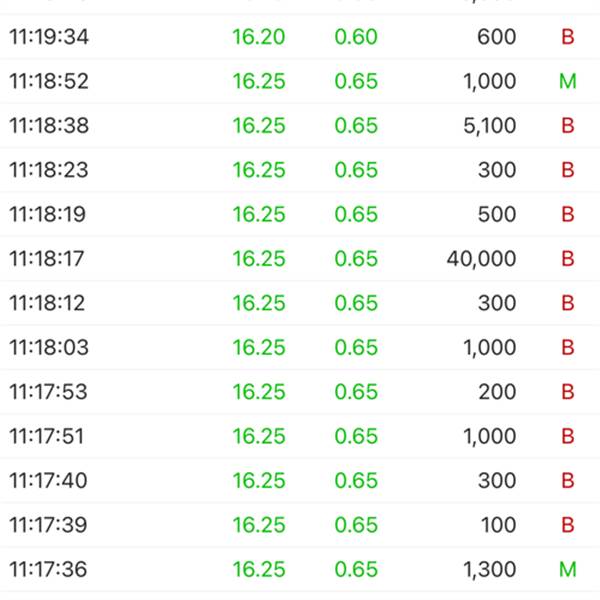Select the 11:19:34 trade row
This screenshot has height=600, width=600.
[300, 37]
